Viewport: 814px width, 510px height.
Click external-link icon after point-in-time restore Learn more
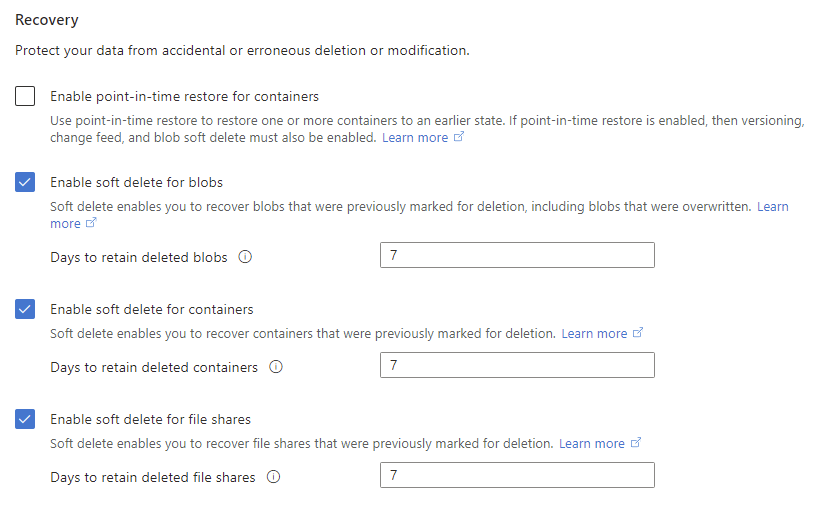tap(459, 137)
